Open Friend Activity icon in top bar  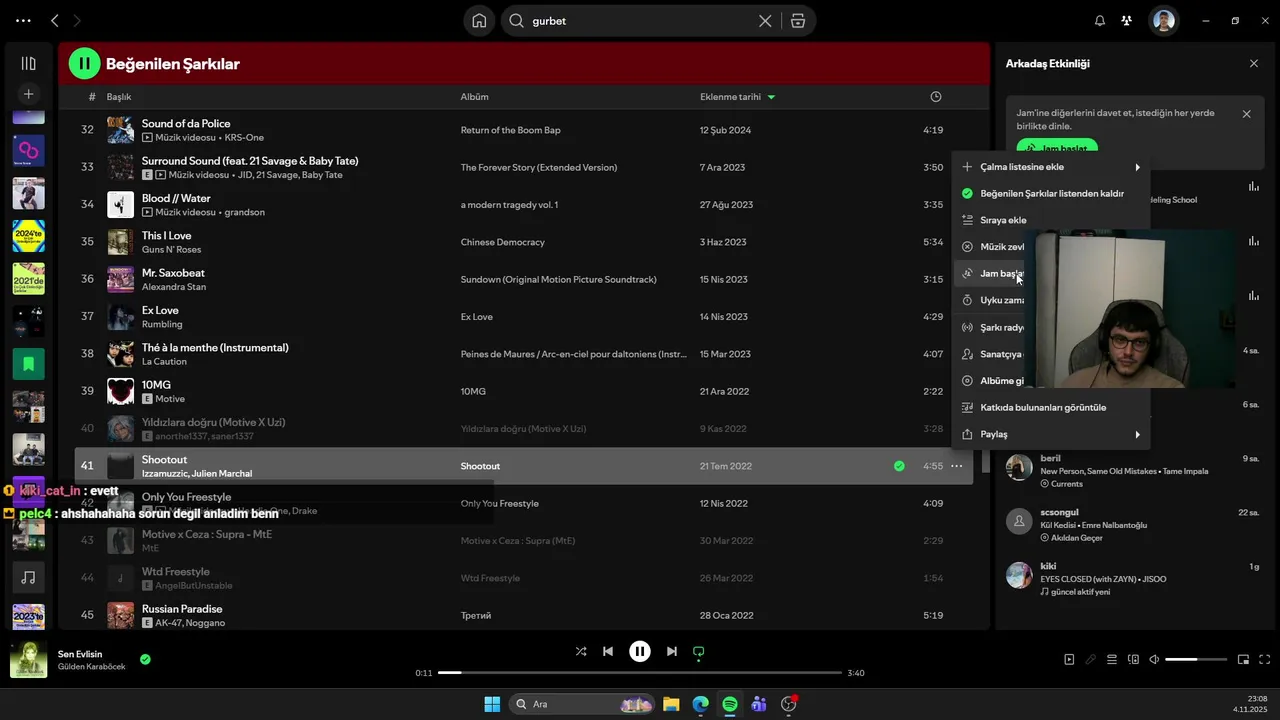[1127, 21]
